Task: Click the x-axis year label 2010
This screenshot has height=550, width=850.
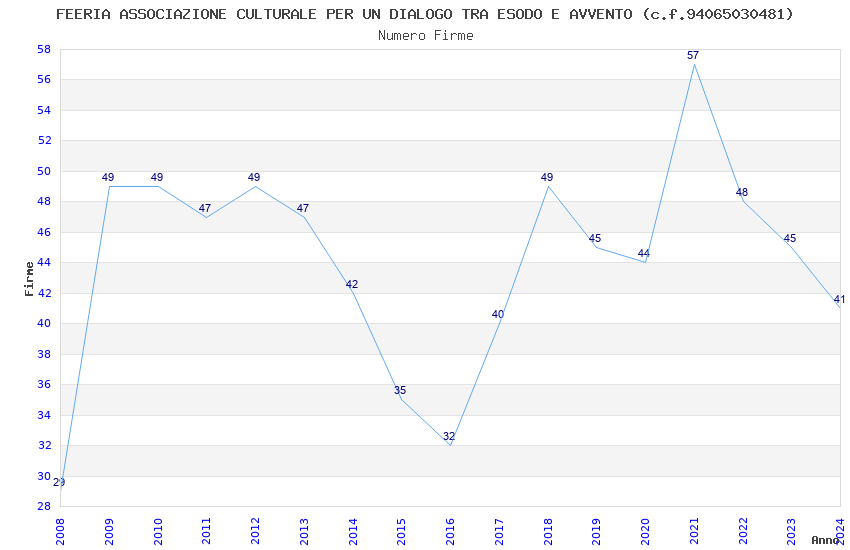Action: tap(158, 531)
